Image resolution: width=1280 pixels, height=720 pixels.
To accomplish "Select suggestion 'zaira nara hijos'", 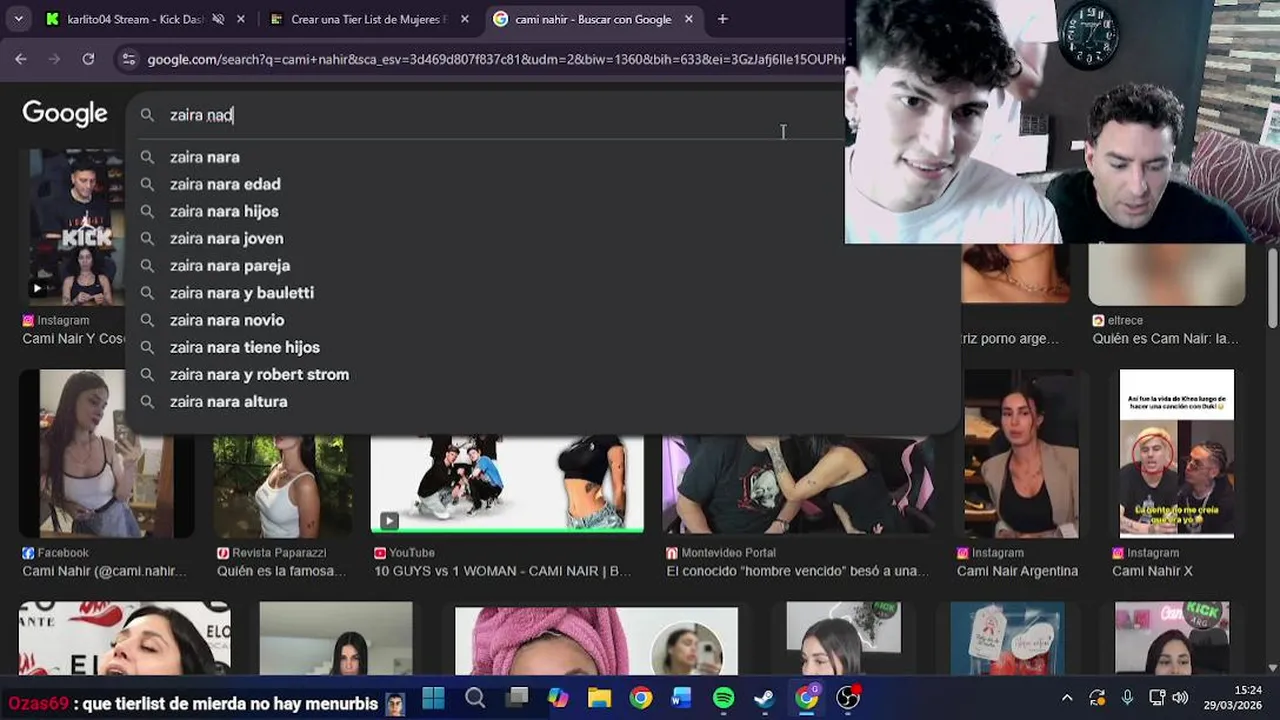I will (224, 211).
